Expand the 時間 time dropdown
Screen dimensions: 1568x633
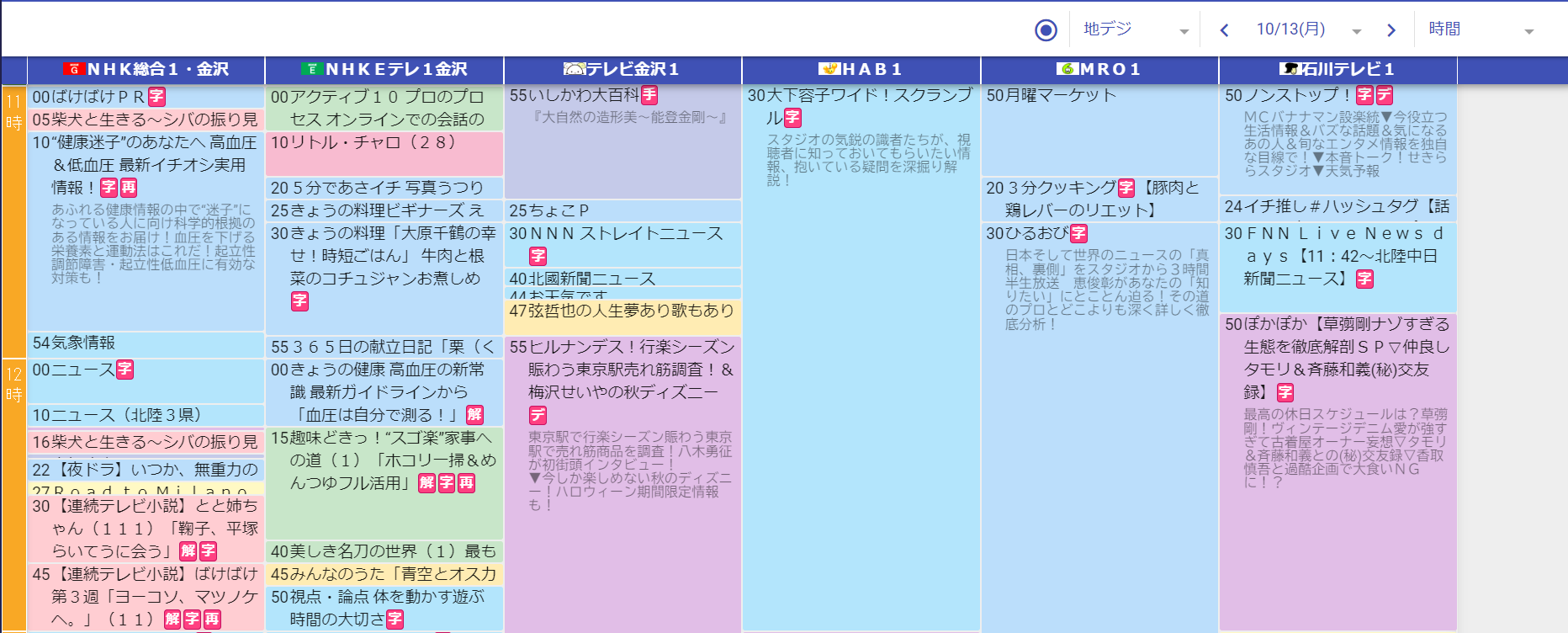coord(1481,30)
